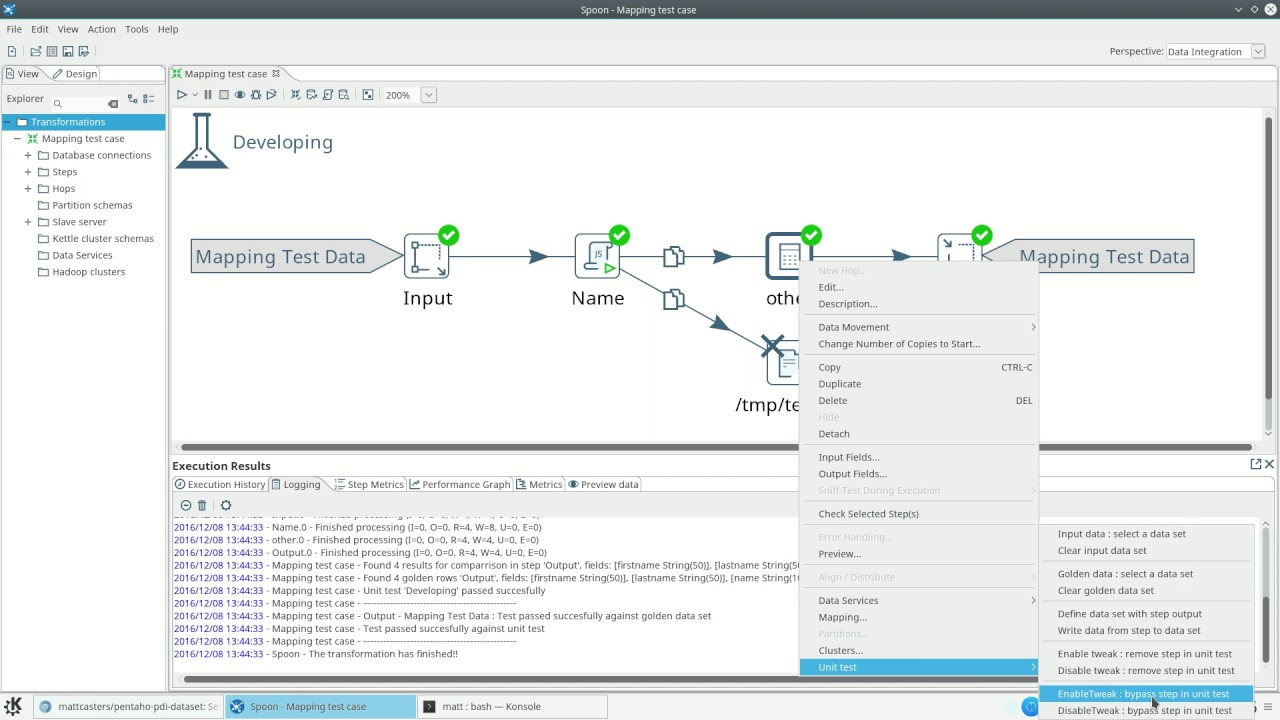Choose Preview... in context menu

(919, 554)
